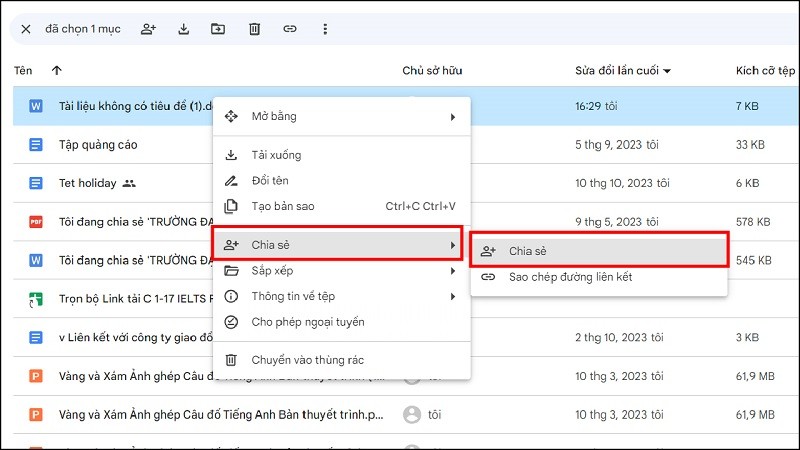Click the 'Kích cỡ tệp' column header
This screenshot has width=800, height=450.
pos(765,70)
